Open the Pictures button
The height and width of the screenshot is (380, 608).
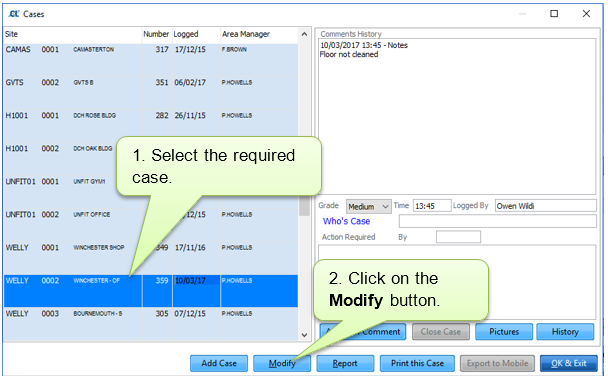[504, 332]
